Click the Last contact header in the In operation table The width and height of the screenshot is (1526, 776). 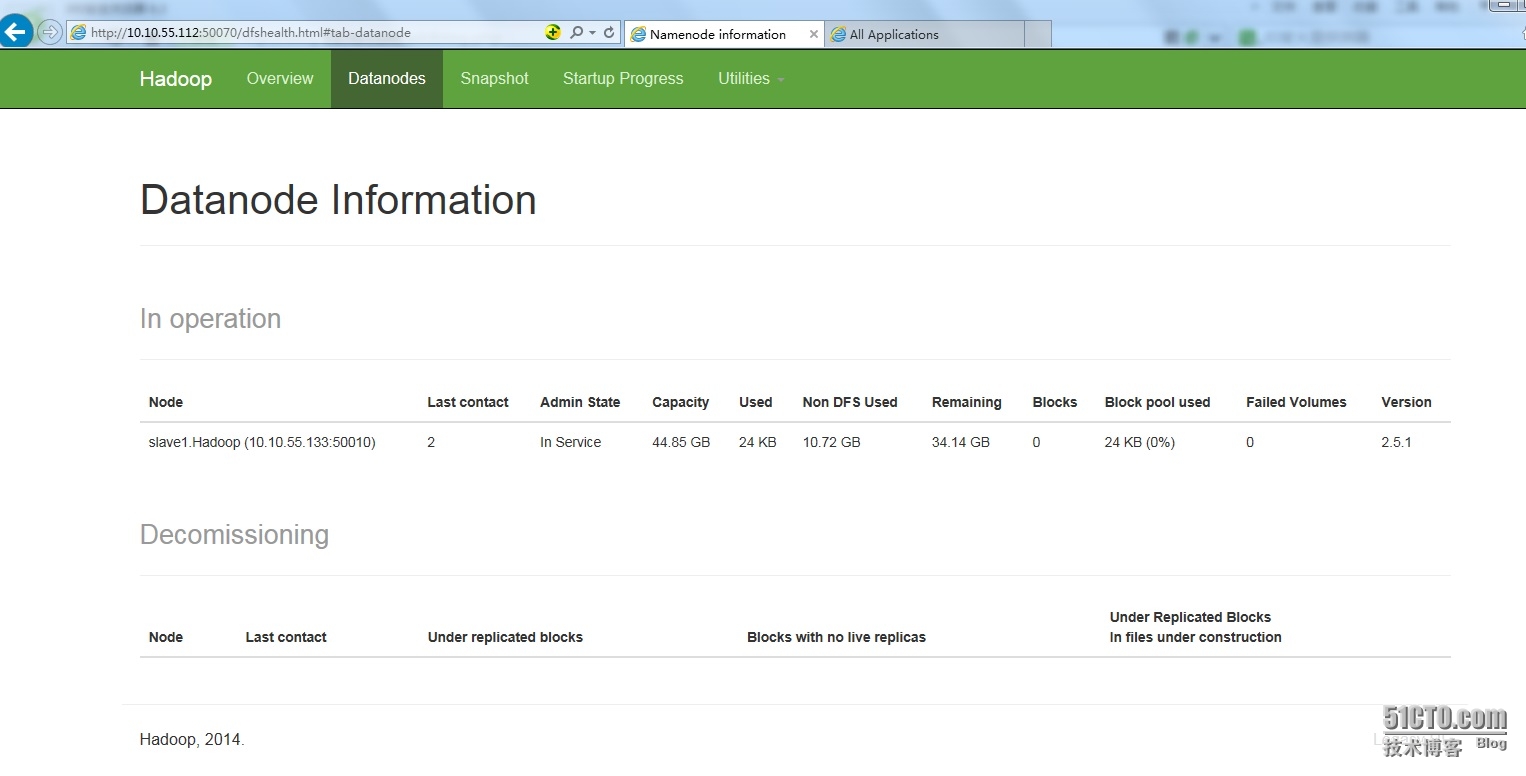click(x=468, y=402)
